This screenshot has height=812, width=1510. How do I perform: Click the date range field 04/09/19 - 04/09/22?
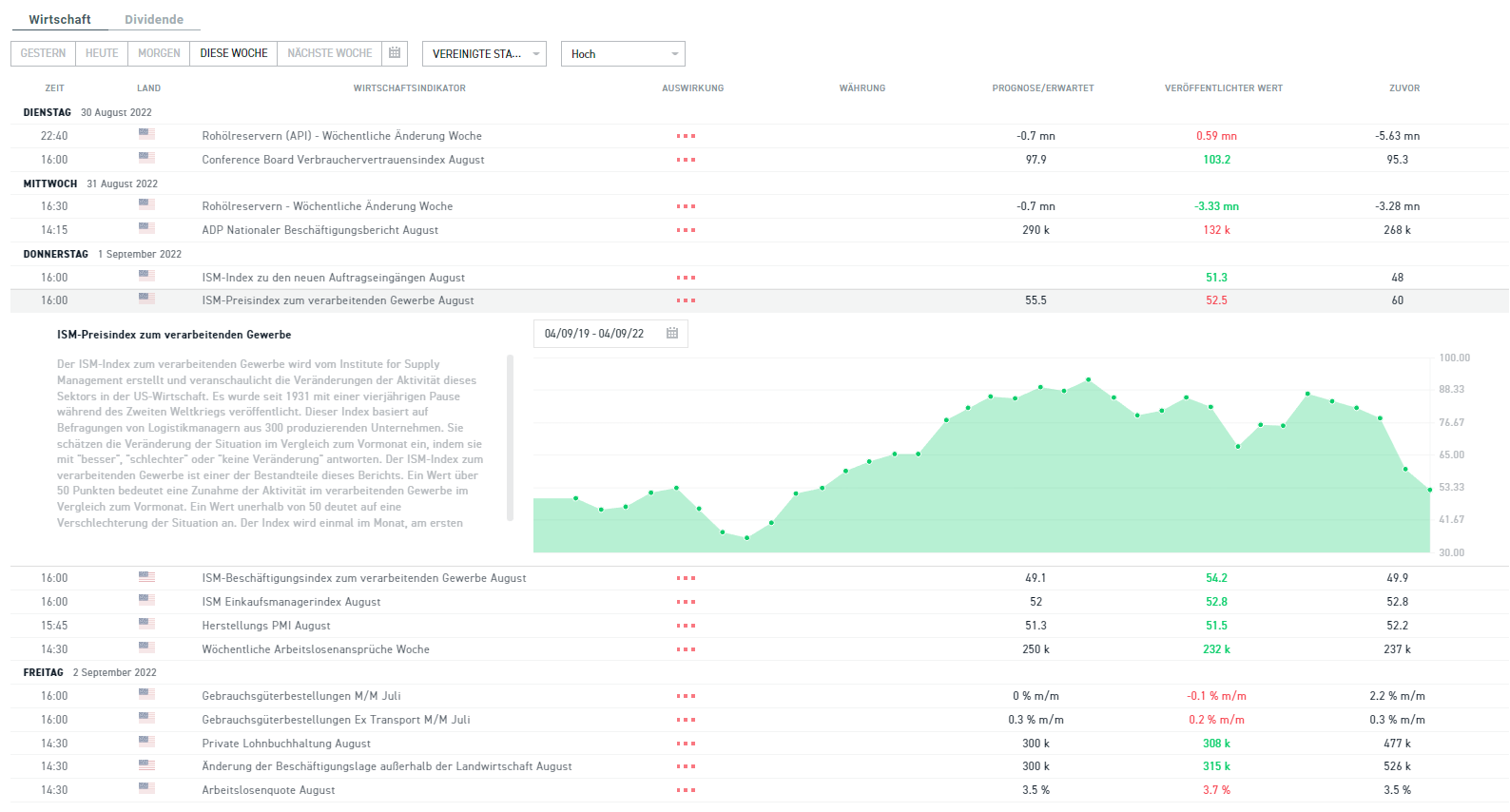(x=610, y=334)
